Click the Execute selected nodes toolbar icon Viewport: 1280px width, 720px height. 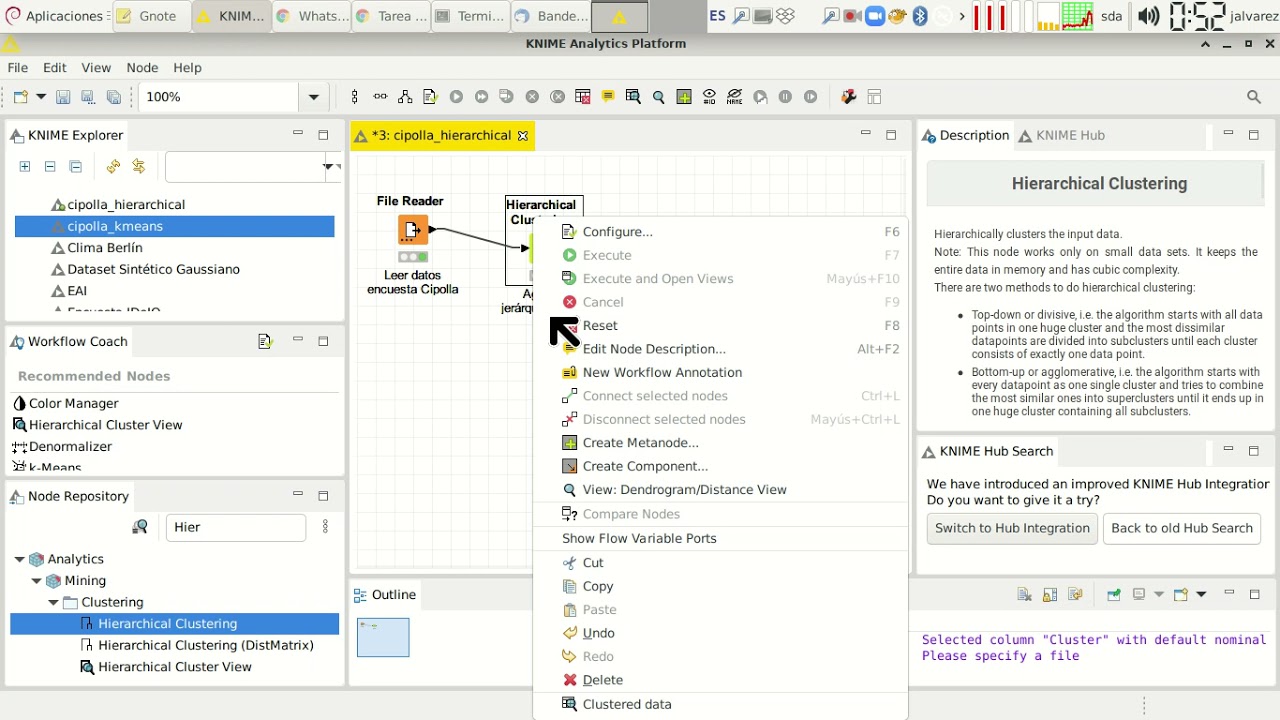click(x=456, y=97)
